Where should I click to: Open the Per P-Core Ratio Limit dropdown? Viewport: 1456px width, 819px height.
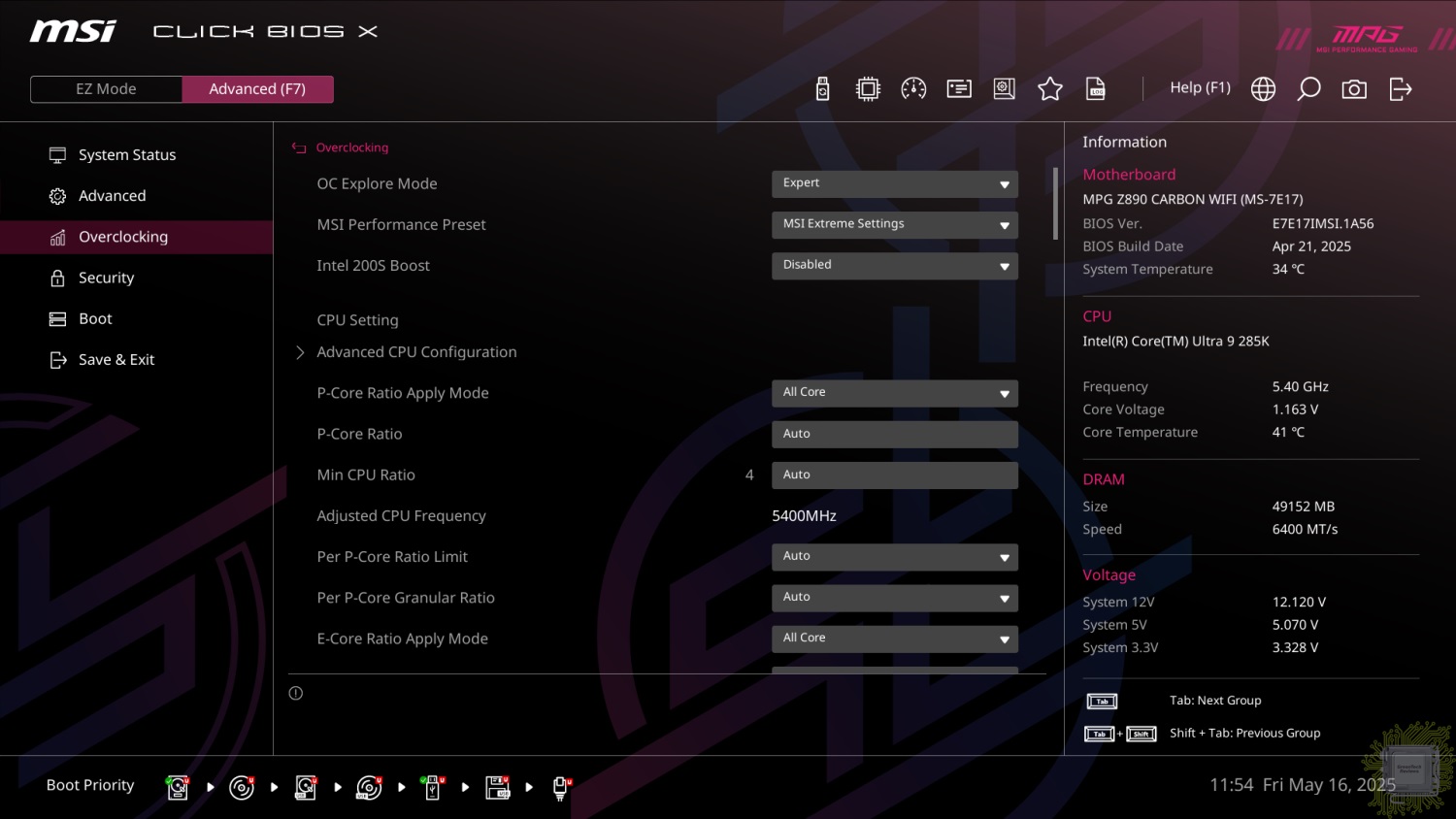tap(895, 557)
